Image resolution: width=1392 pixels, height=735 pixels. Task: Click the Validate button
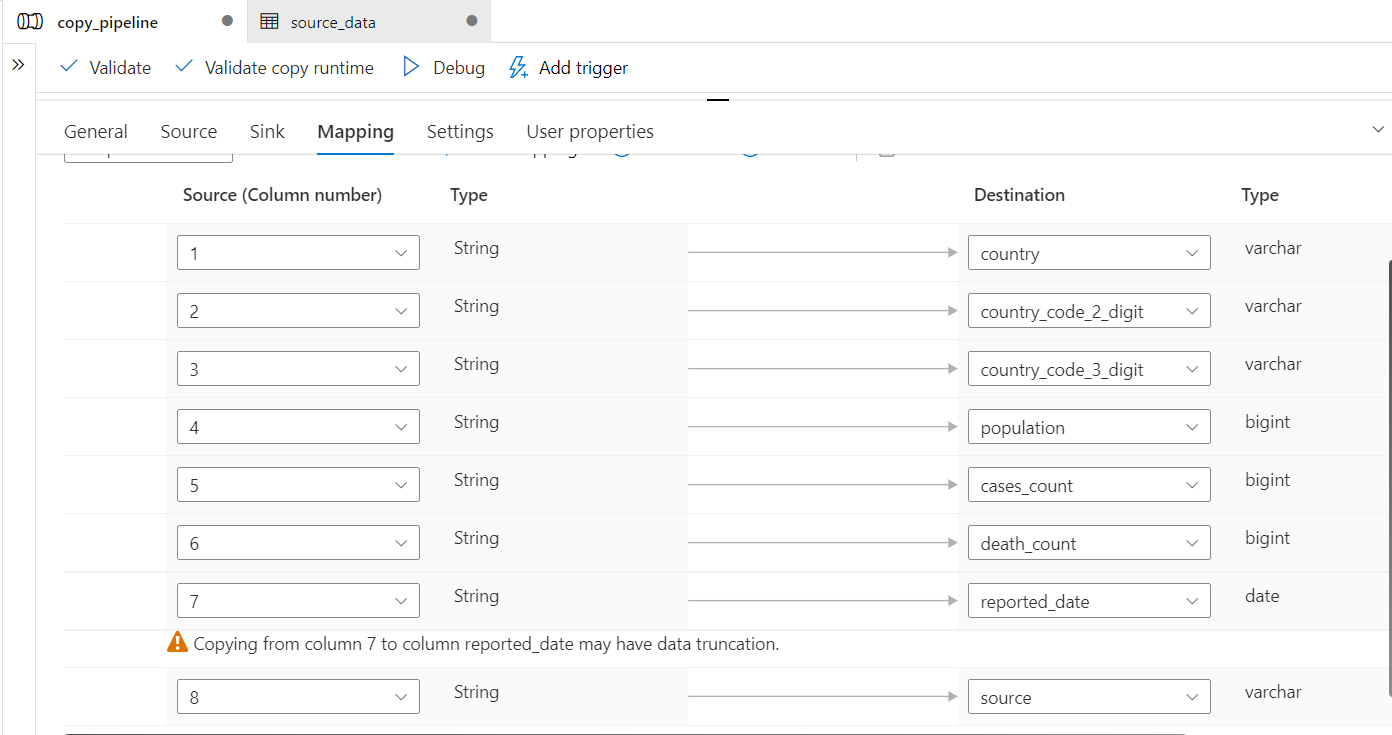pos(106,67)
